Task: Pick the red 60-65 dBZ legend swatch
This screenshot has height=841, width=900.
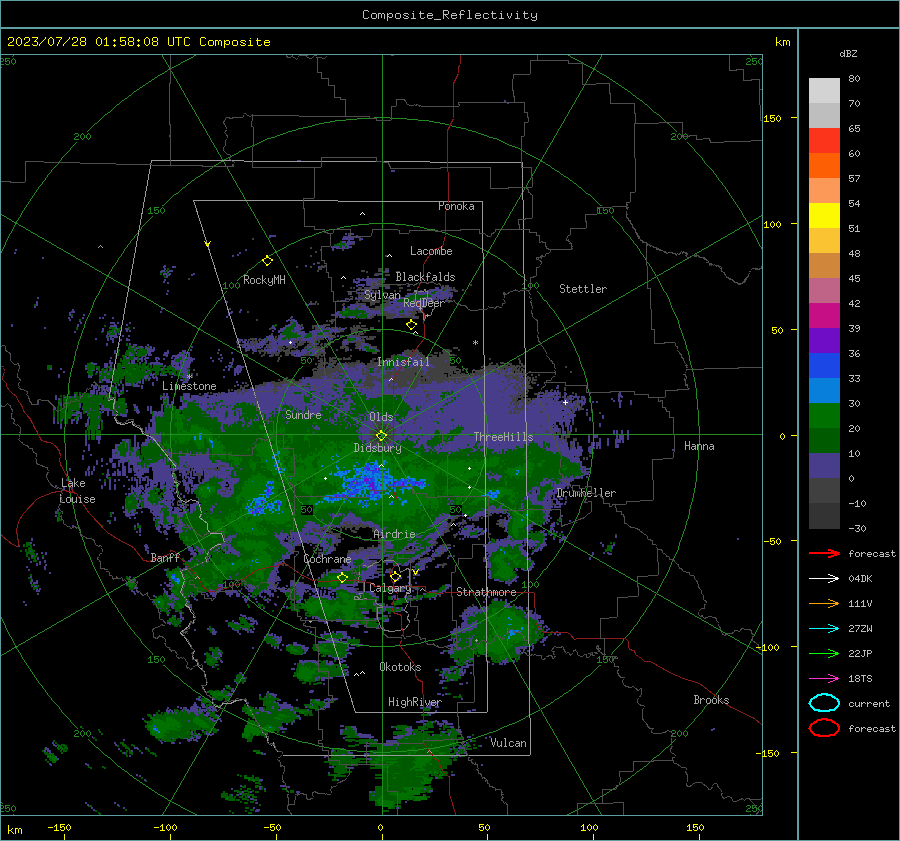Action: pyautogui.click(x=824, y=141)
